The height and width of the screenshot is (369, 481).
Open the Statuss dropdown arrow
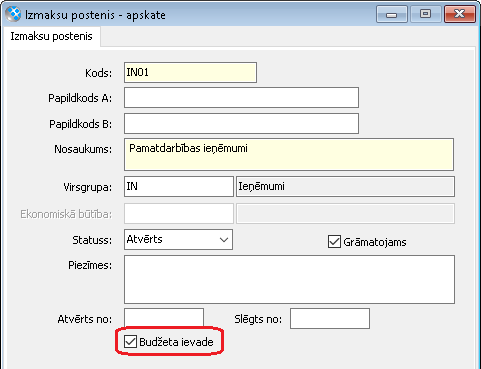point(224,240)
